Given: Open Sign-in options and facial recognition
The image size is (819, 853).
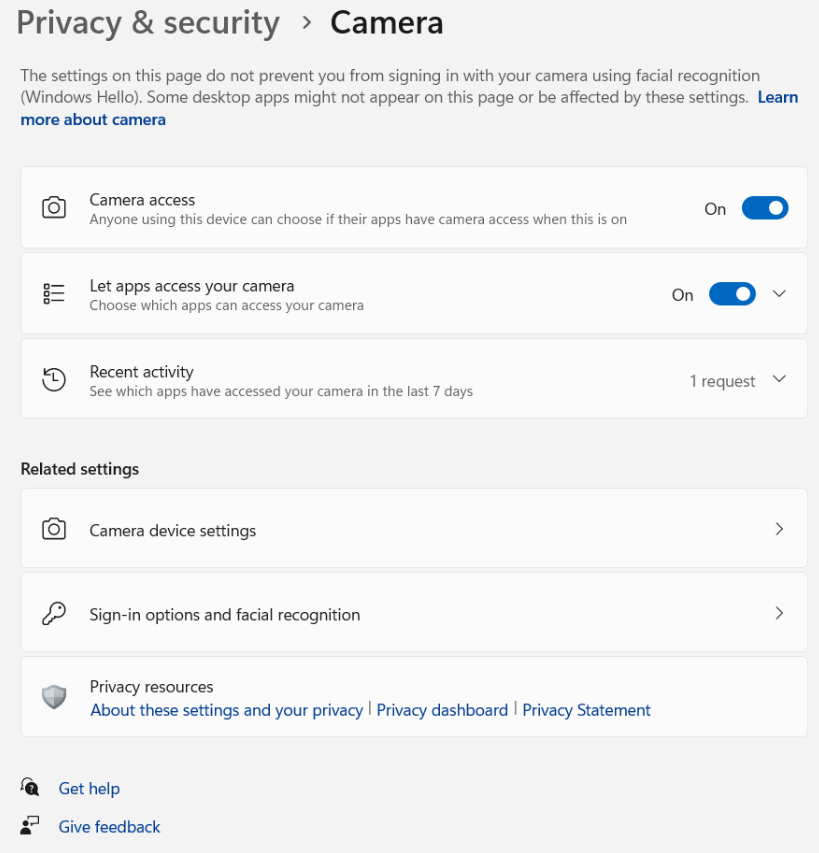Looking at the screenshot, I should pos(414,613).
